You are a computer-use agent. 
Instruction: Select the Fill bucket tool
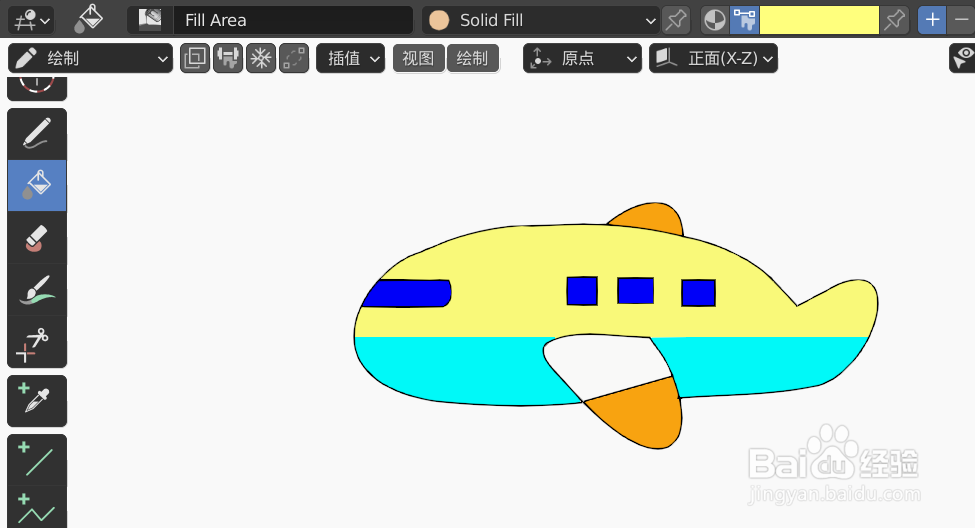37,185
